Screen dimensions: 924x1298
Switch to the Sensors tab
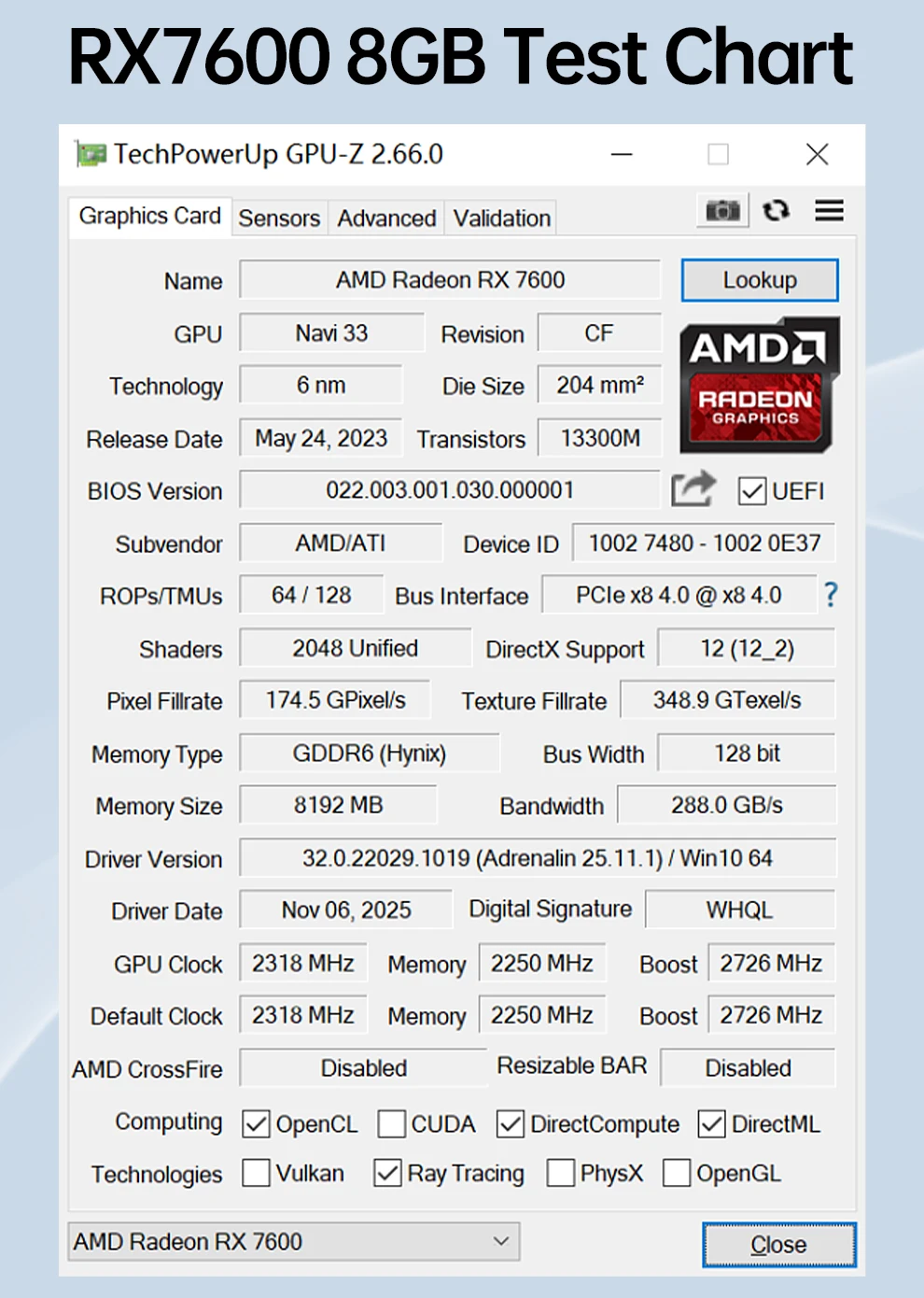pos(279,219)
